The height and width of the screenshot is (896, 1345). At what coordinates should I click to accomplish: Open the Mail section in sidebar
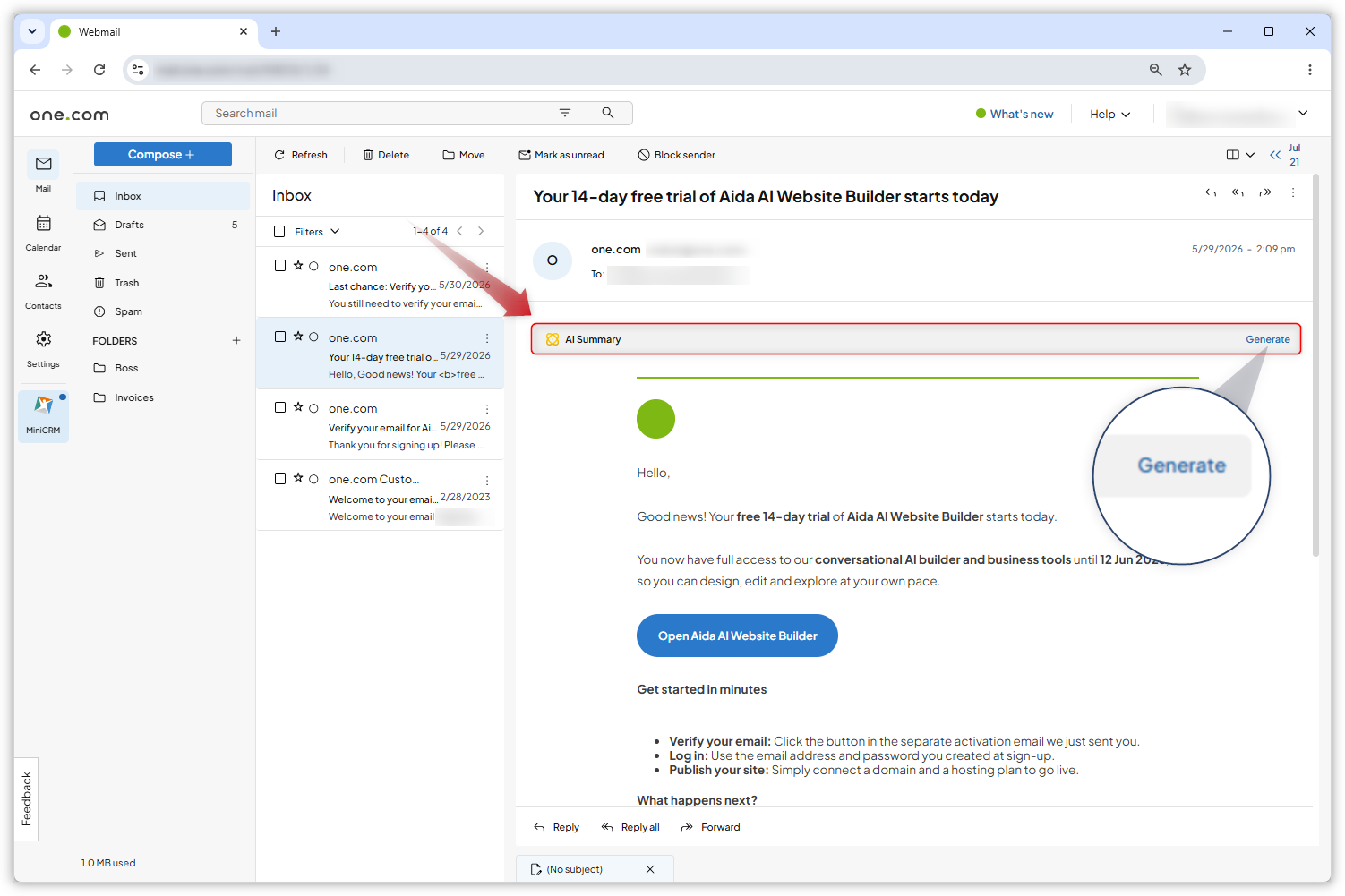(43, 172)
